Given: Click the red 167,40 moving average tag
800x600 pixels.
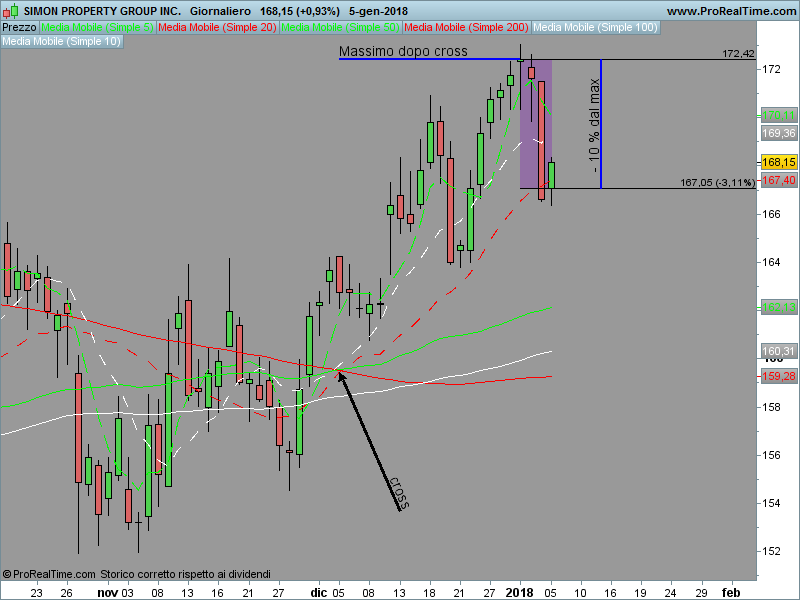Looking at the screenshot, I should click(x=779, y=180).
